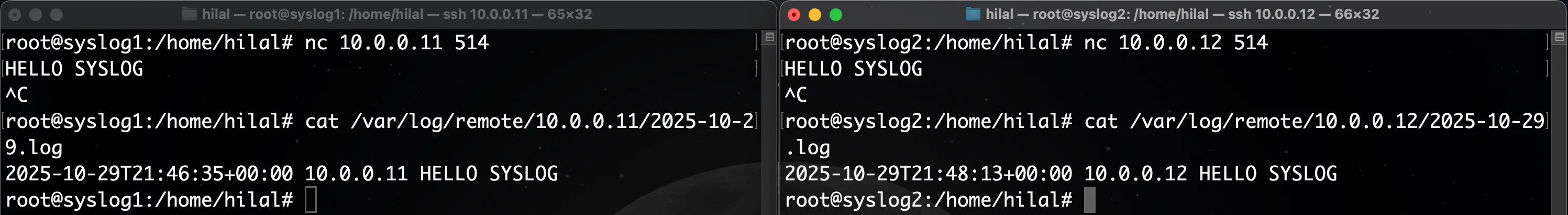This screenshot has width=1568, height=215.
Task: Maximize the syslog2 terminal window
Action: tap(836, 15)
